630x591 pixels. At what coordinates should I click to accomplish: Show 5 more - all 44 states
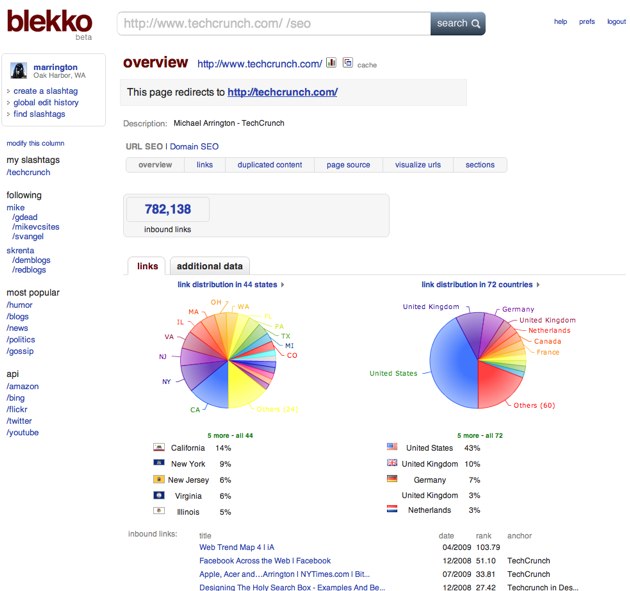[x=230, y=436]
